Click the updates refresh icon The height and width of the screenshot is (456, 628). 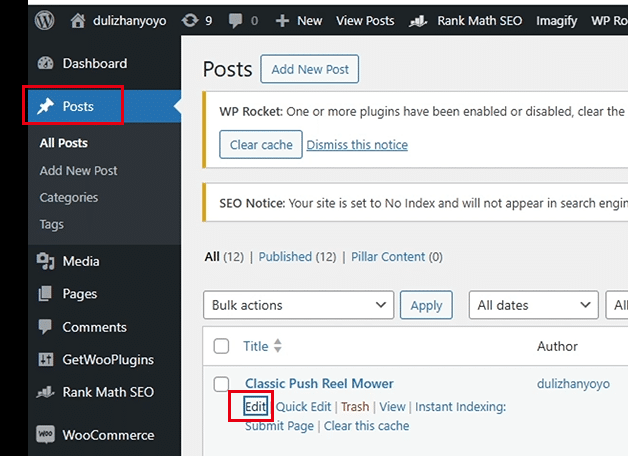[190, 20]
